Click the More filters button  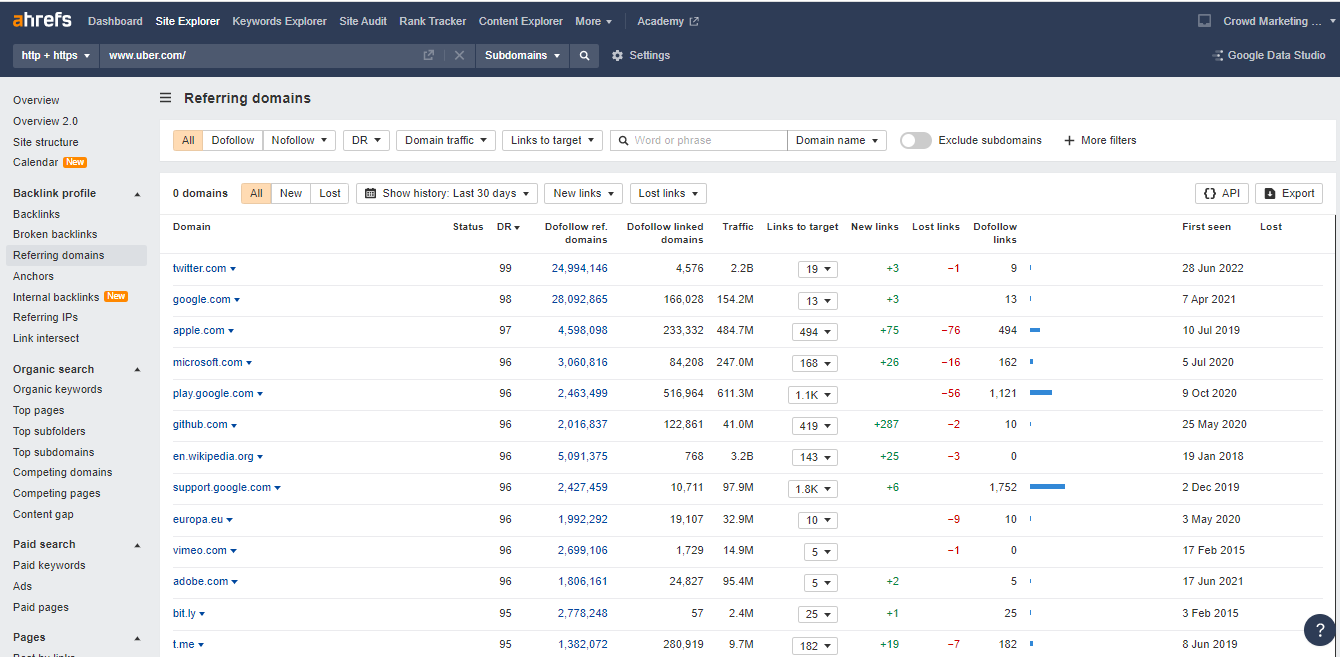point(1100,140)
